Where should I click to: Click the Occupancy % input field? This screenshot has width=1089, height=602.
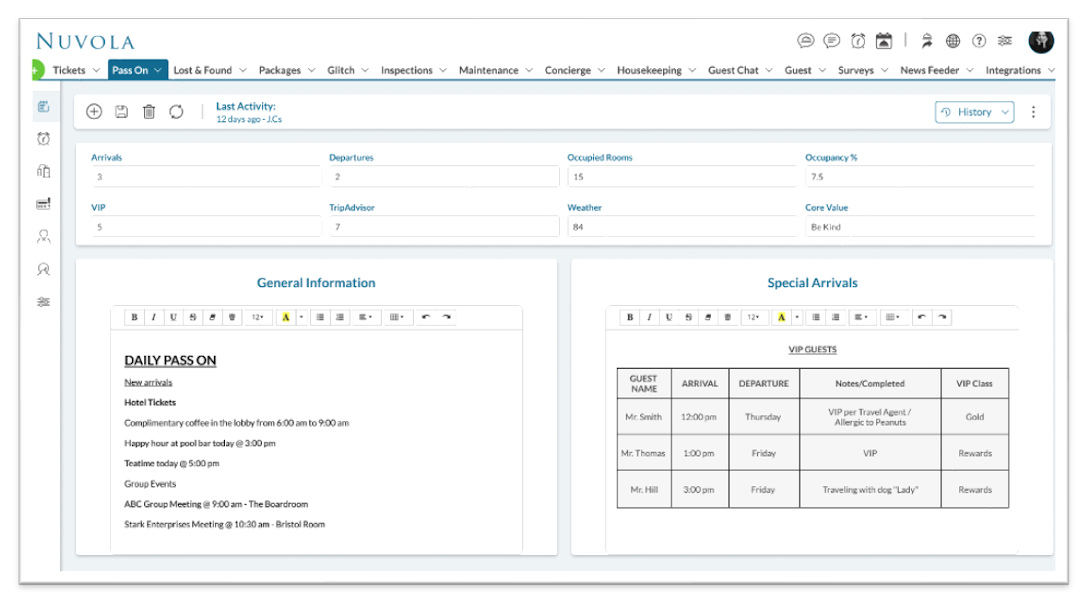(x=920, y=177)
